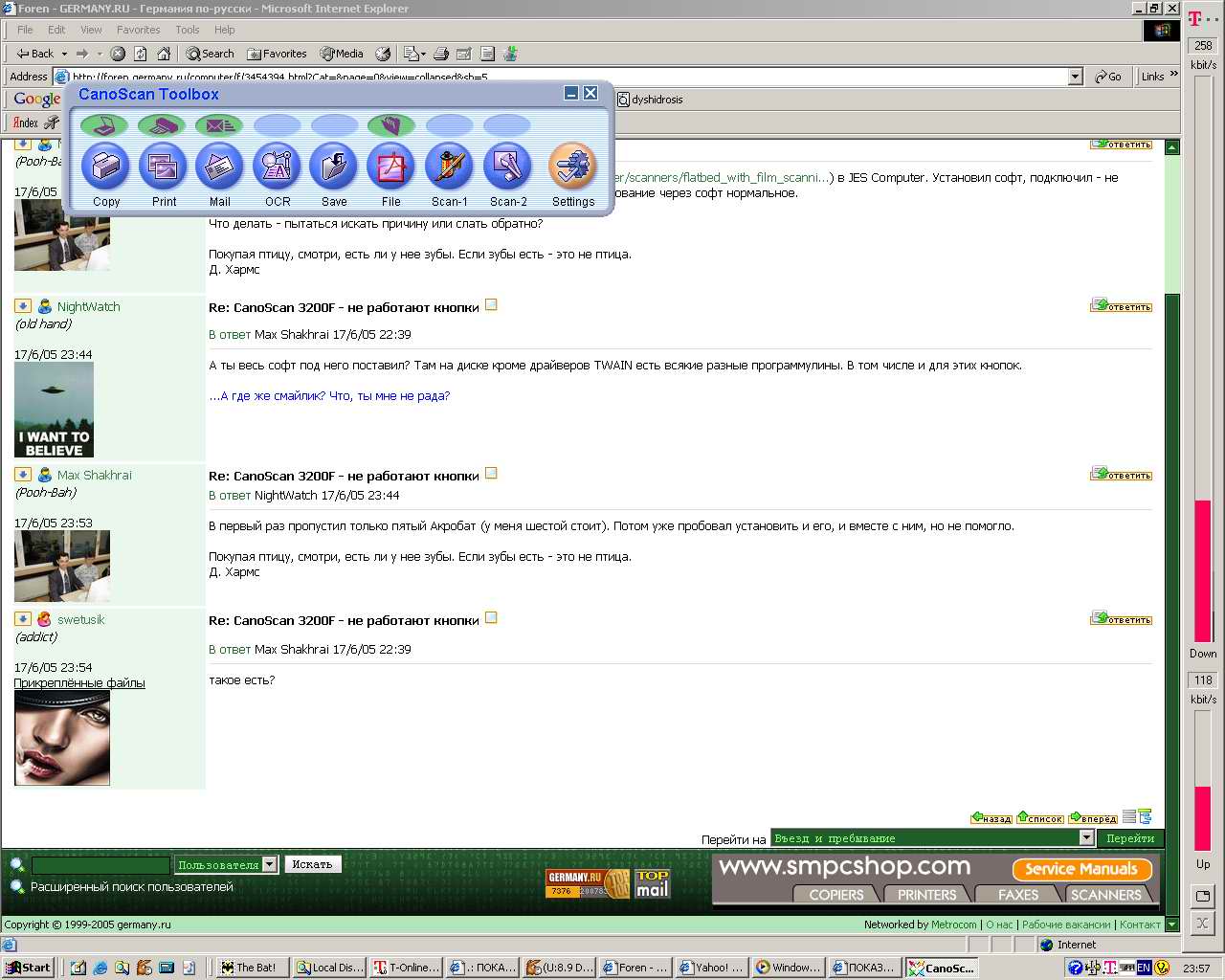This screenshot has height=980, width=1225.
Task: Open the Edit menu
Action: click(56, 30)
